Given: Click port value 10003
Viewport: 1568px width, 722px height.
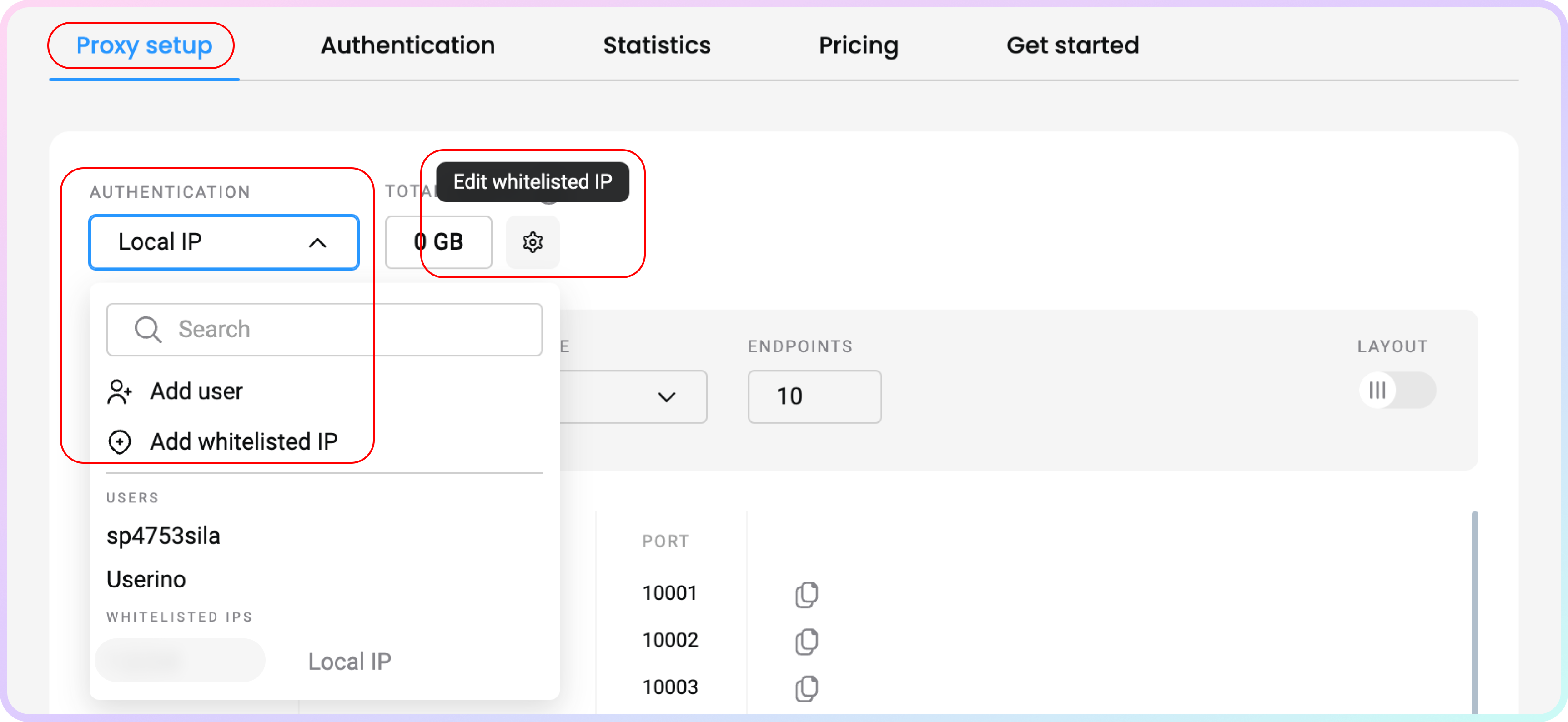Looking at the screenshot, I should (x=670, y=687).
